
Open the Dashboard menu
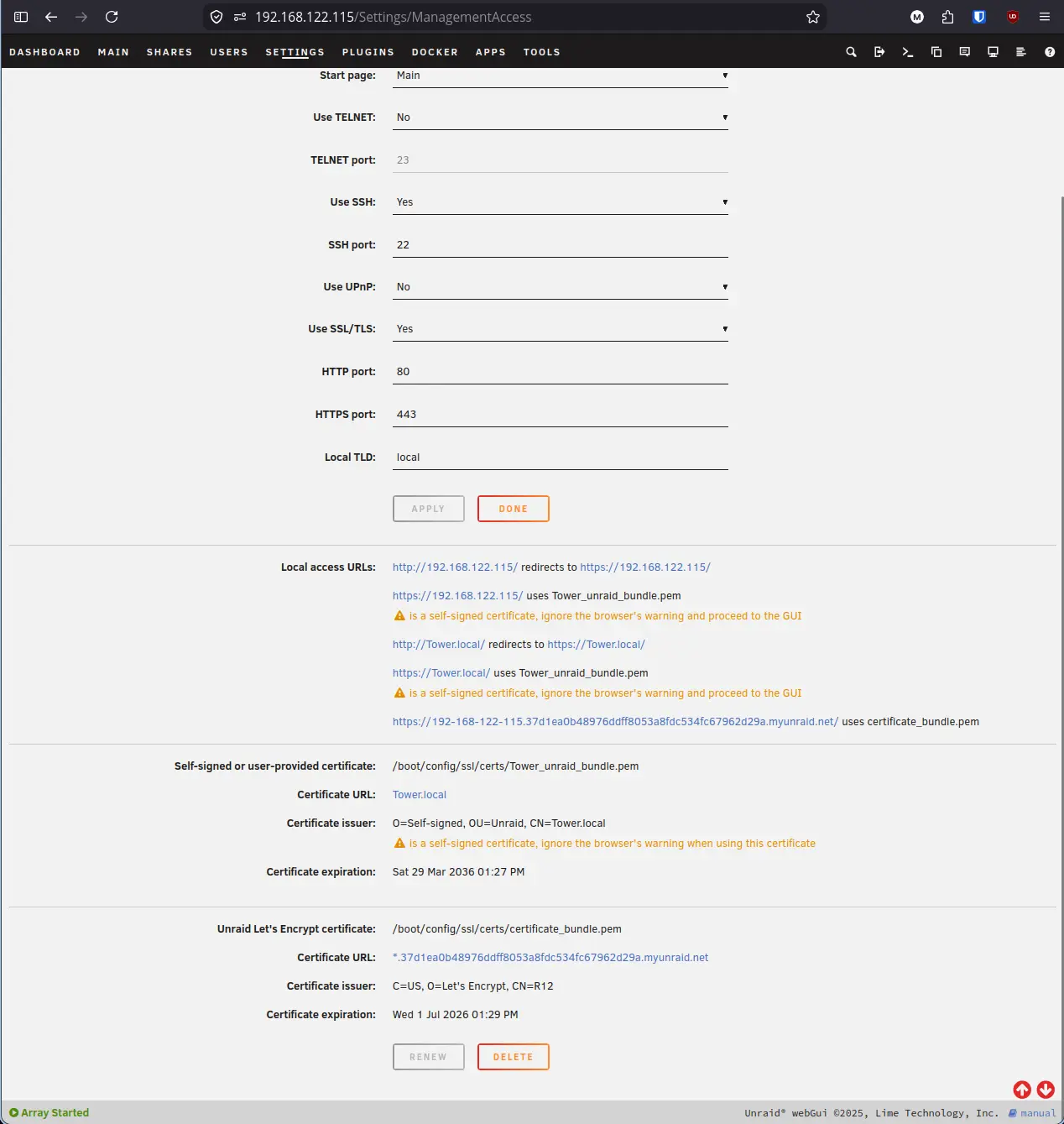click(44, 52)
